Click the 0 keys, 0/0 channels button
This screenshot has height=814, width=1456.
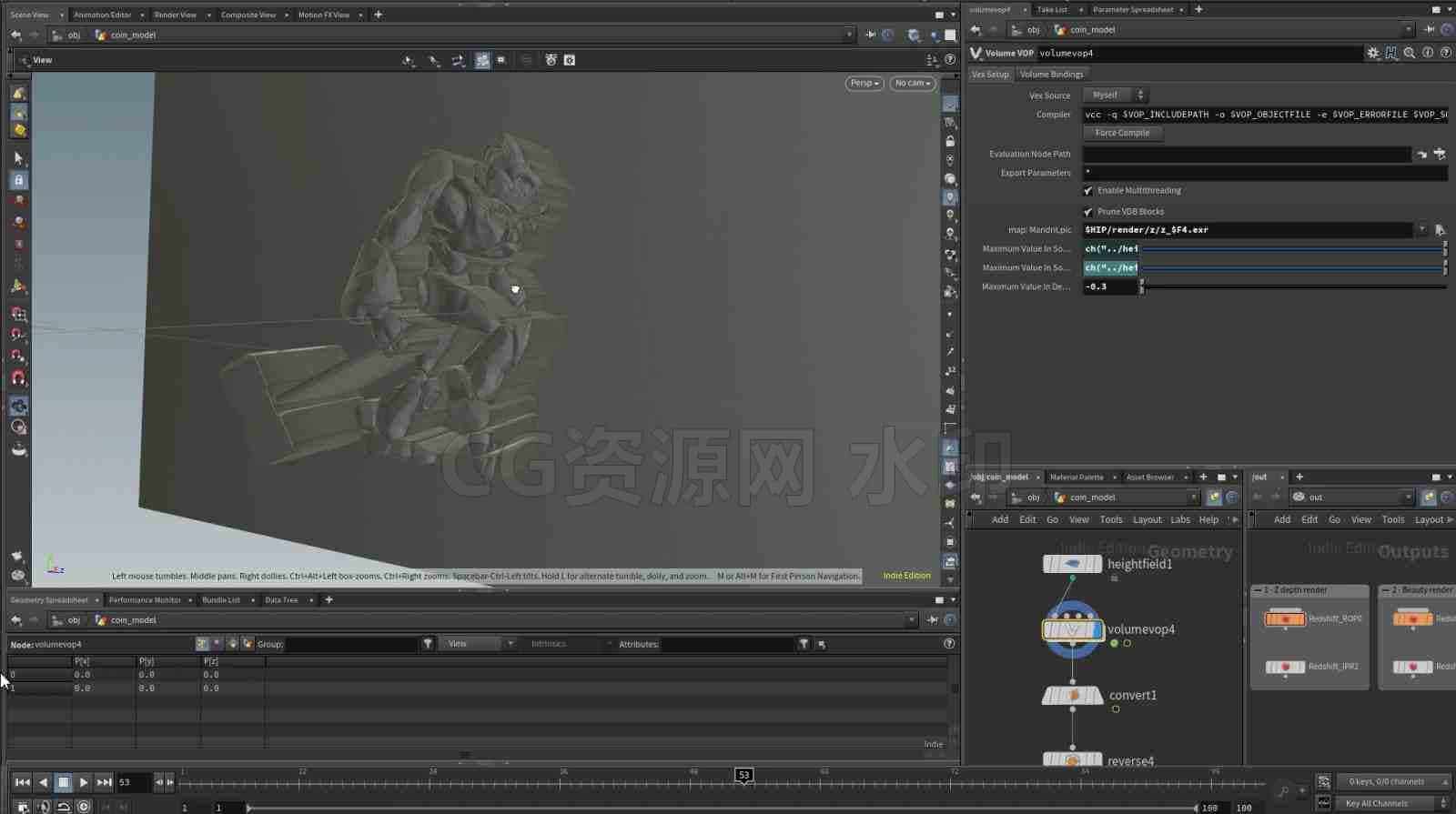[x=1392, y=782]
